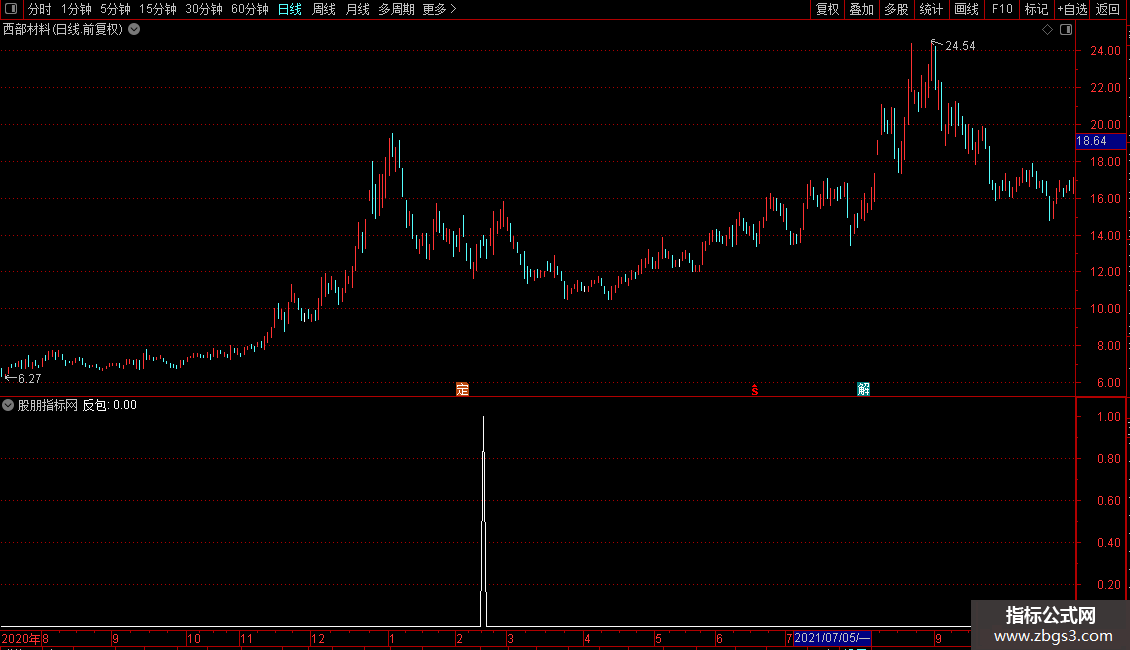
Task: Switch to 月线 monthly chart
Action: pyautogui.click(x=357, y=9)
